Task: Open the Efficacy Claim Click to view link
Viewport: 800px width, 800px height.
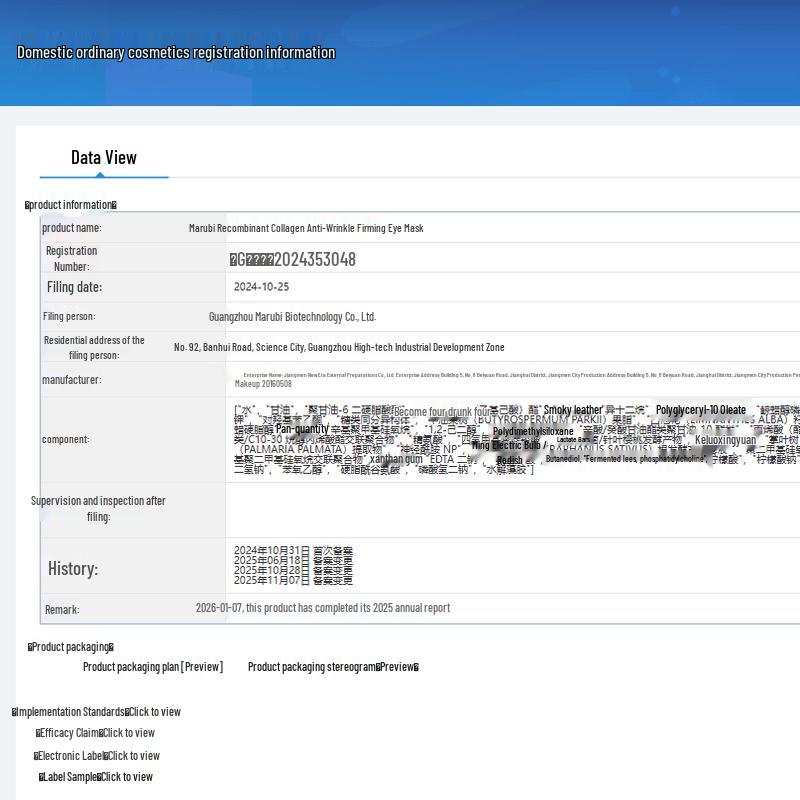Action: coord(95,733)
